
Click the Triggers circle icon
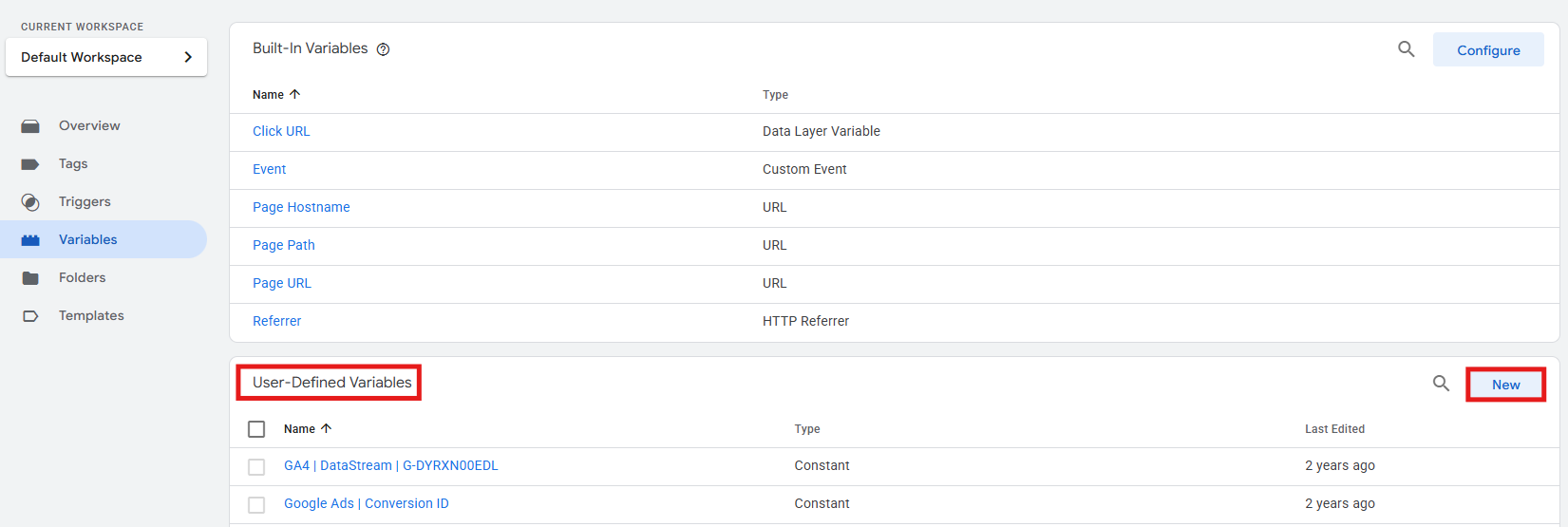[x=30, y=202]
